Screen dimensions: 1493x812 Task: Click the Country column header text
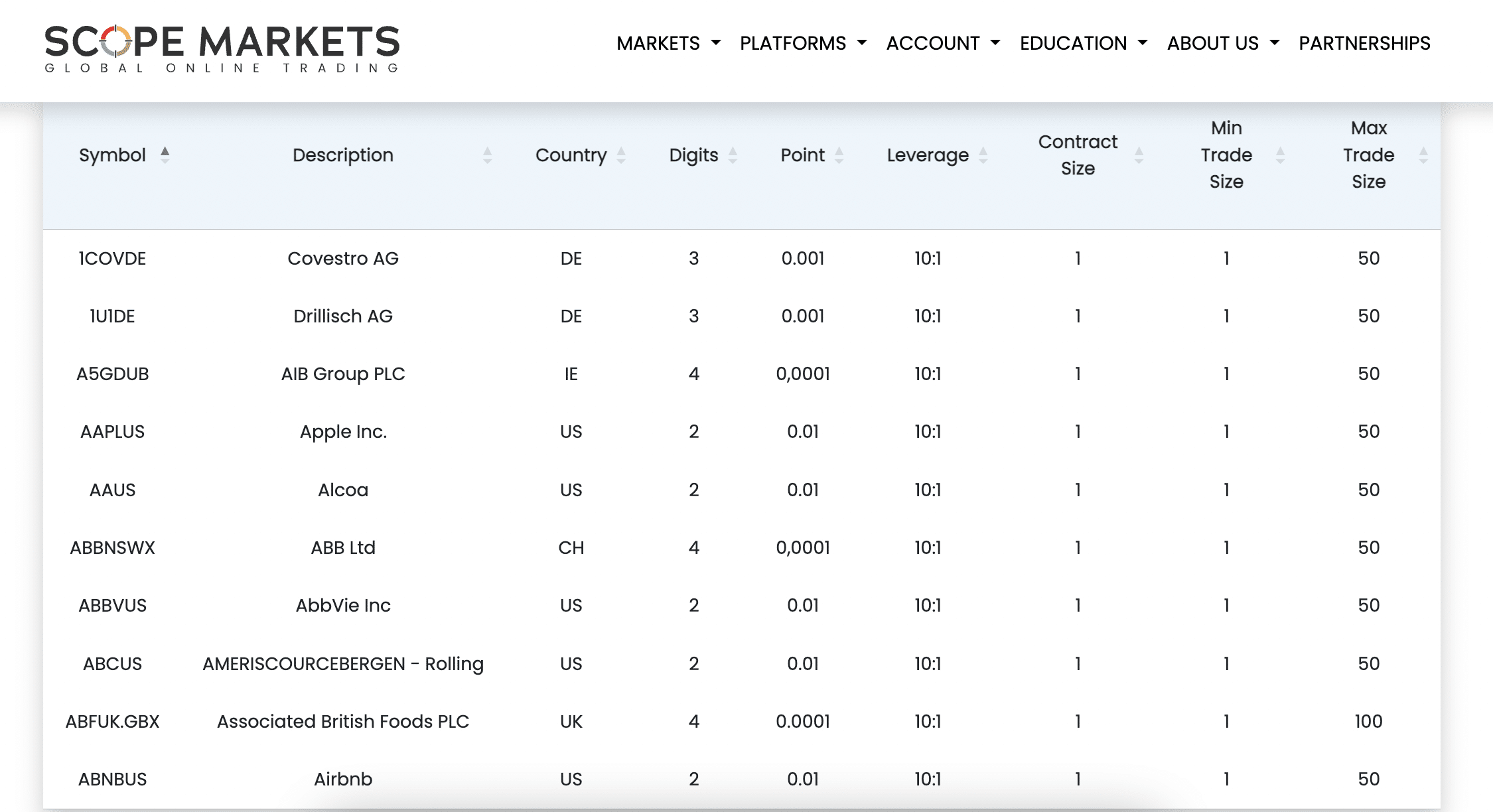click(x=571, y=155)
